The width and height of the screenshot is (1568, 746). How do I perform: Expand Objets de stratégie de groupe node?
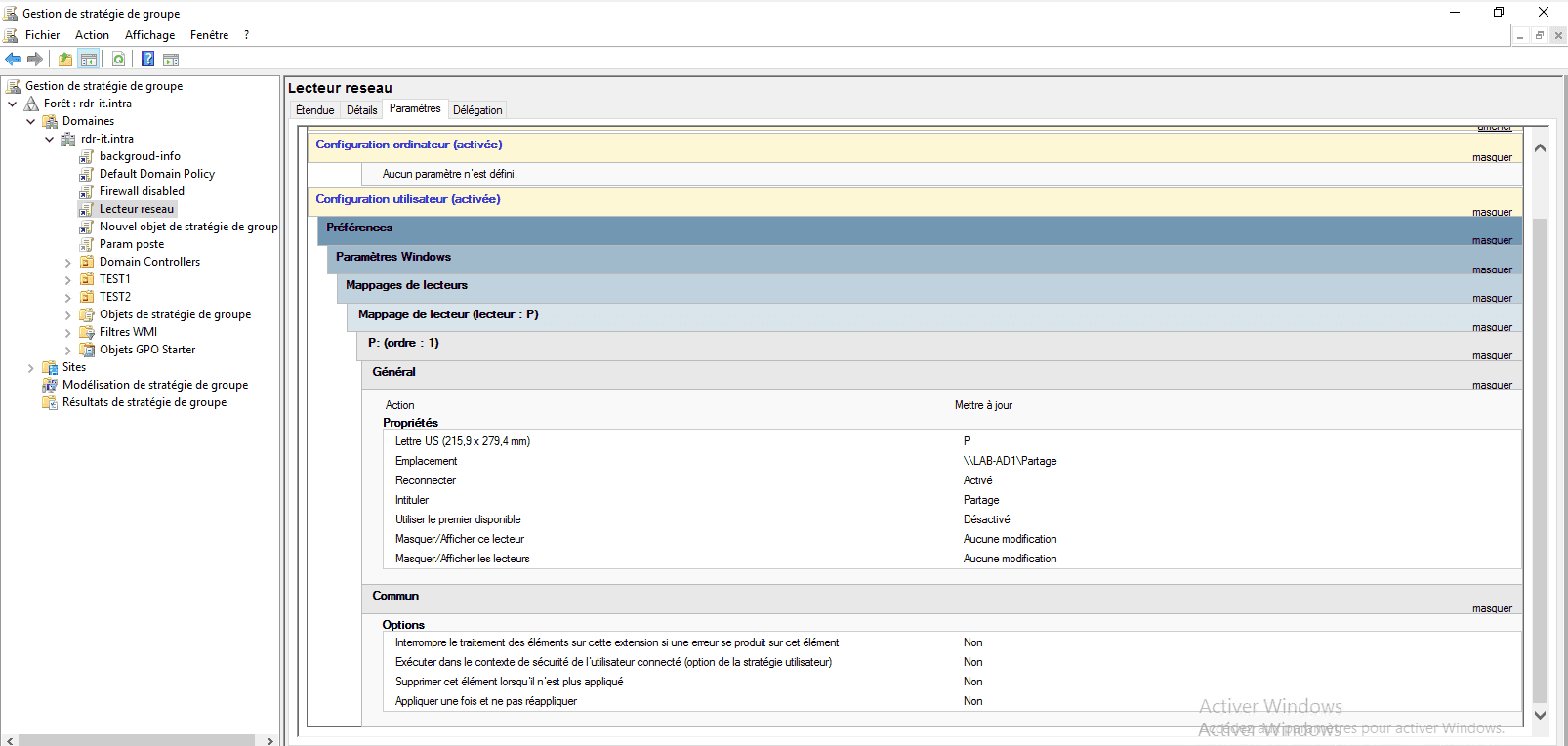click(67, 315)
